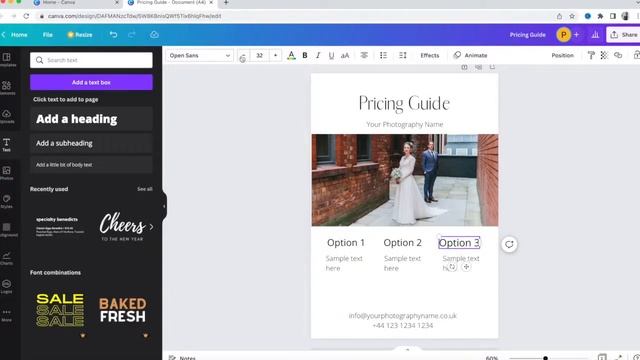Open the Resize option
Image resolution: width=640 pixels, height=360 pixels.
point(80,35)
